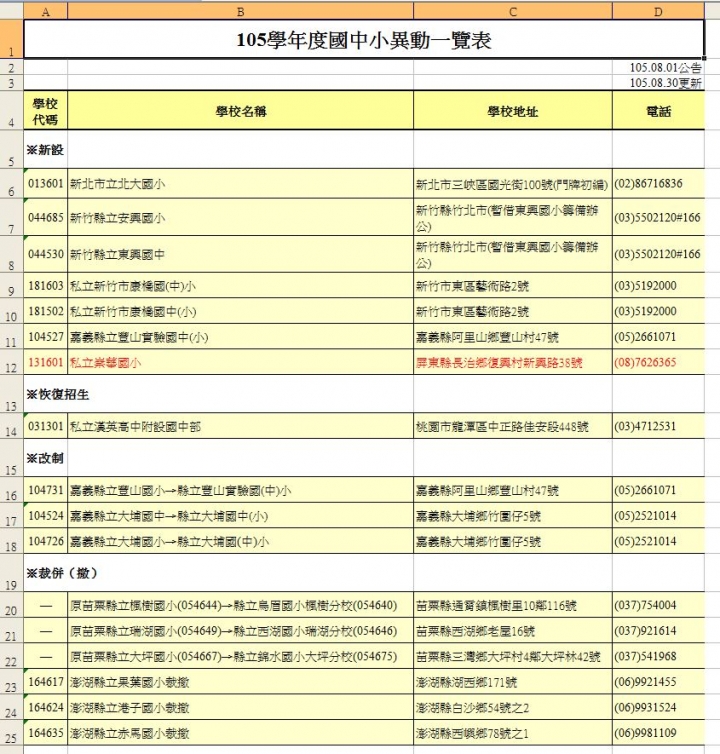
Task: Select row 6 header
Action: 12,183
